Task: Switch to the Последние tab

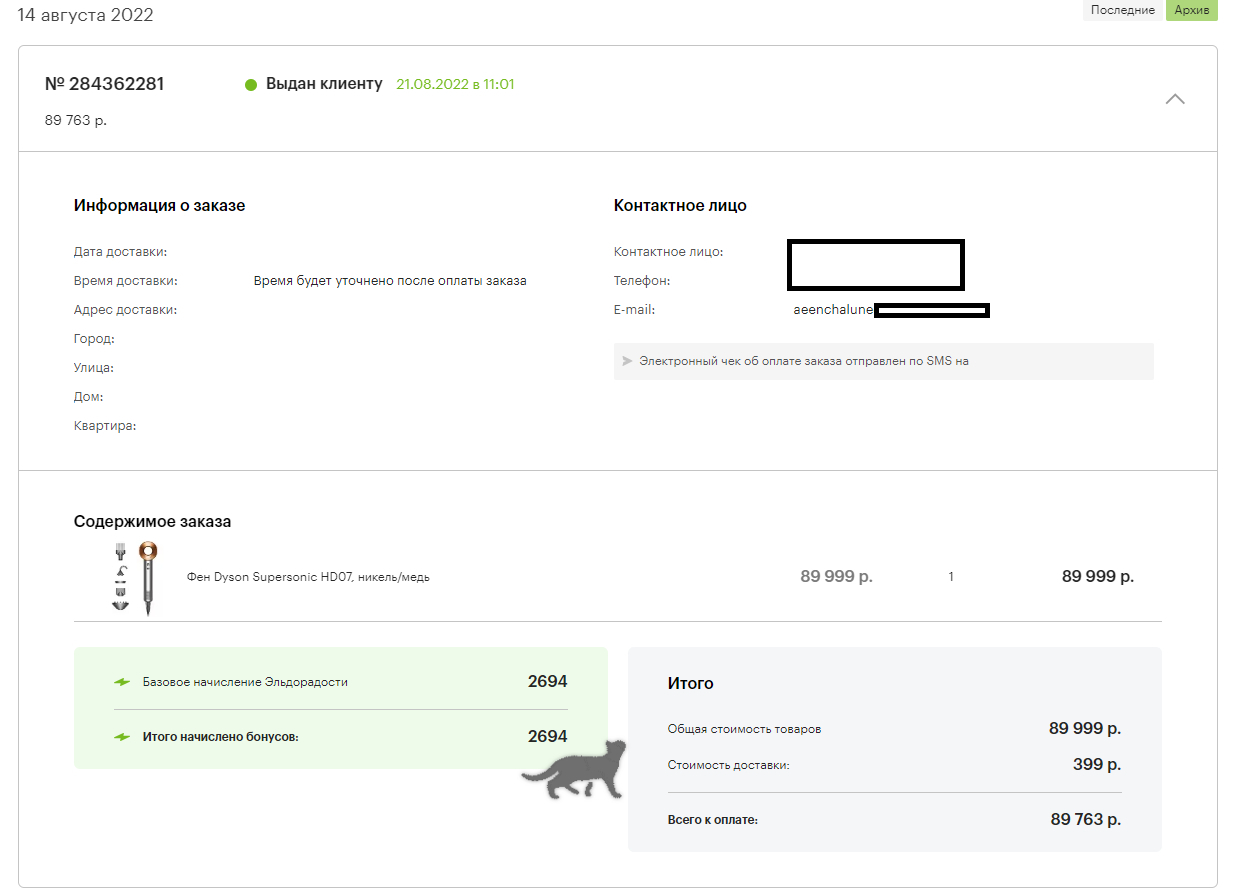Action: pyautogui.click(x=1123, y=10)
